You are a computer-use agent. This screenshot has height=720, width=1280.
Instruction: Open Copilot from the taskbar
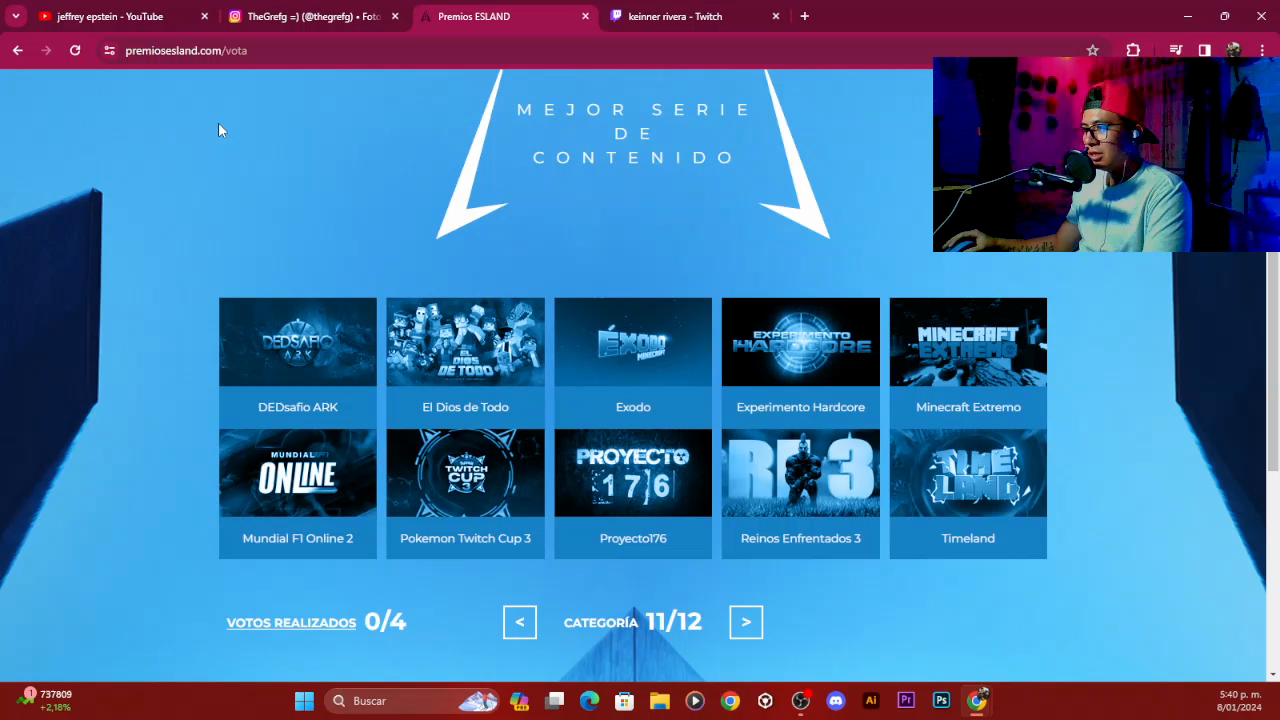519,701
